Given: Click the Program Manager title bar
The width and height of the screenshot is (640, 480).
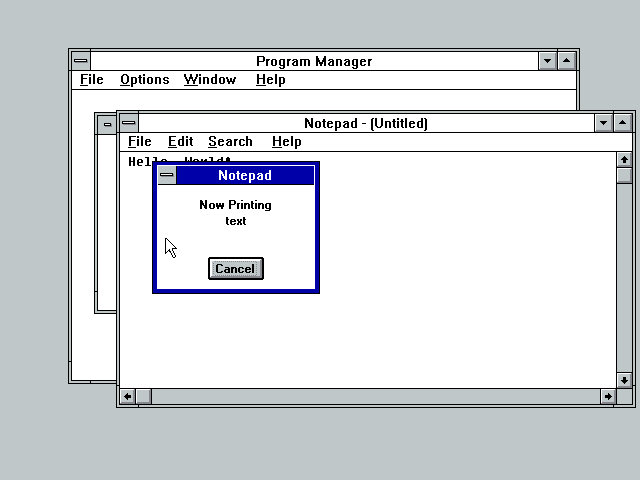Looking at the screenshot, I should point(314,61).
